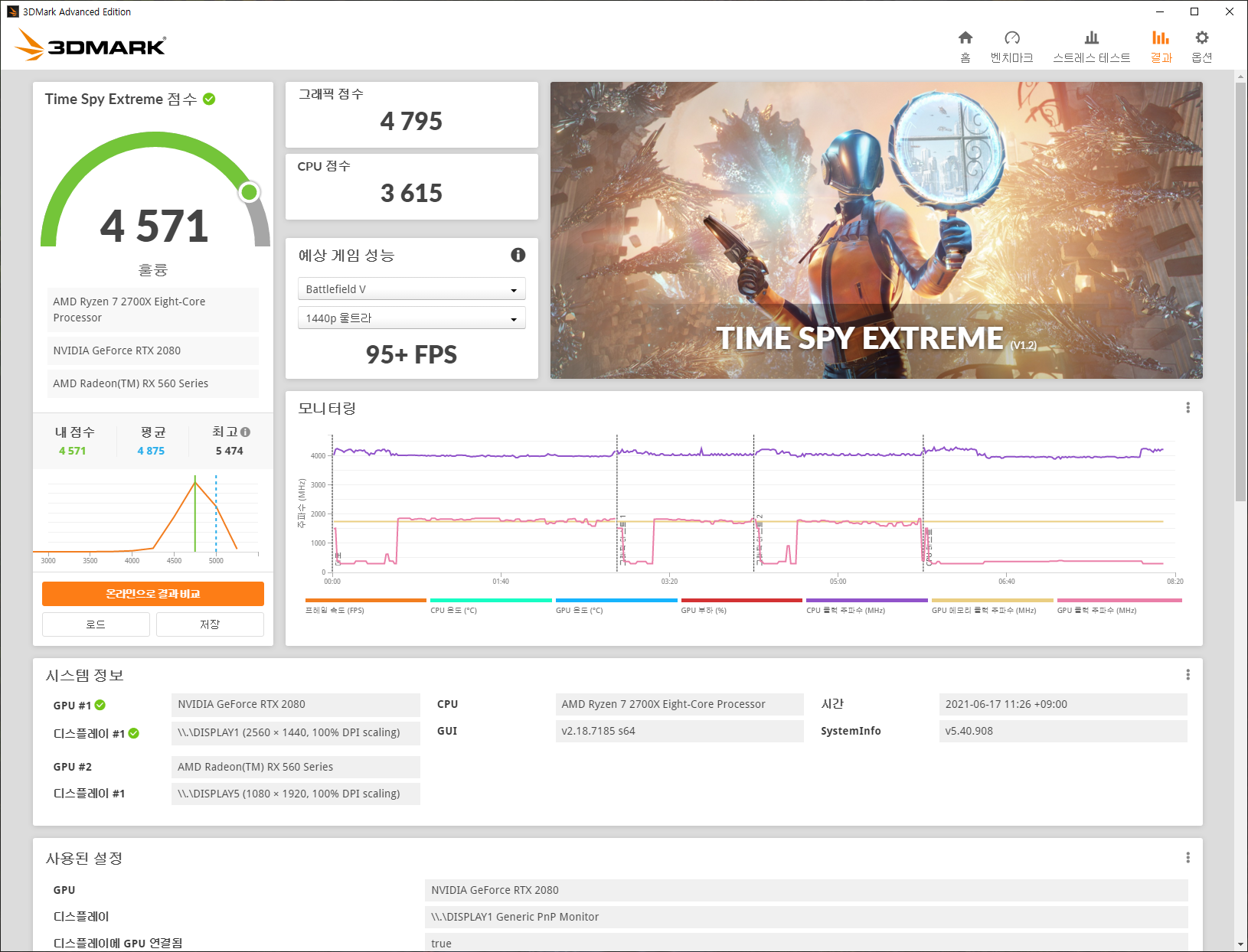Open the monitoring panel three-dot menu
Viewport: 1248px width, 952px height.
1188,408
